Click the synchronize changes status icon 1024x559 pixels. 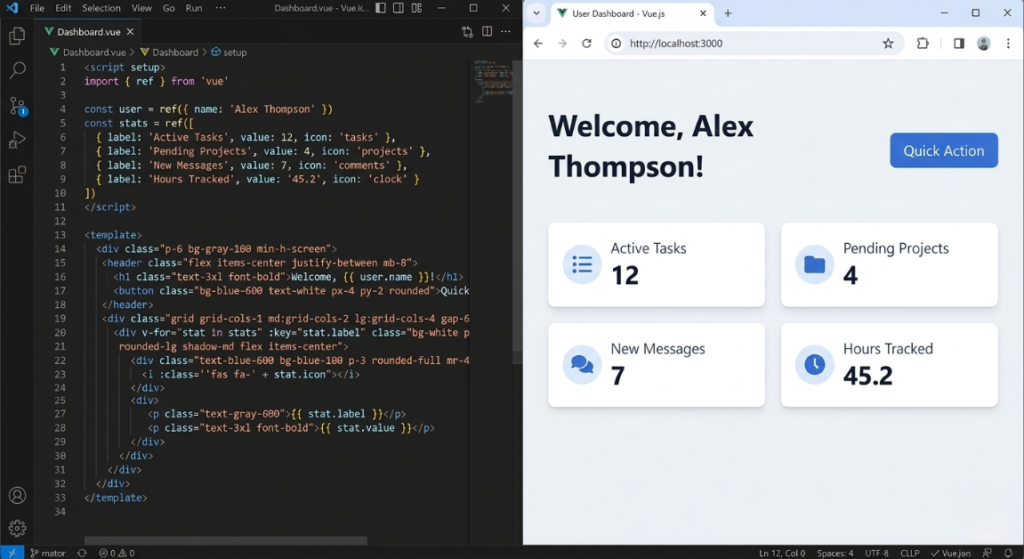[x=82, y=552]
